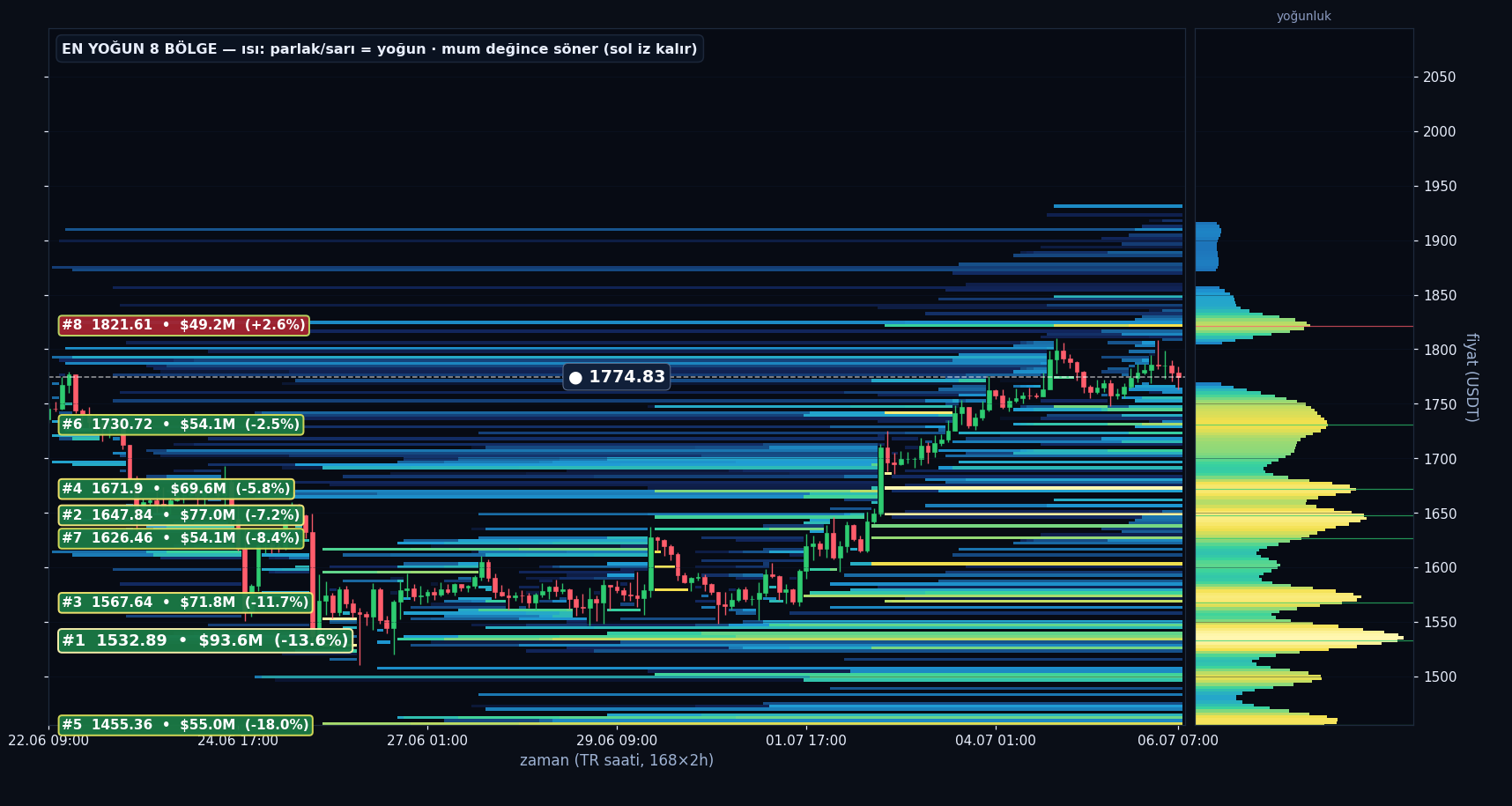This screenshot has width=1512, height=806.
Task: Click the "zaman (TR saati, 168×2h)" axis title
Action: point(617,760)
